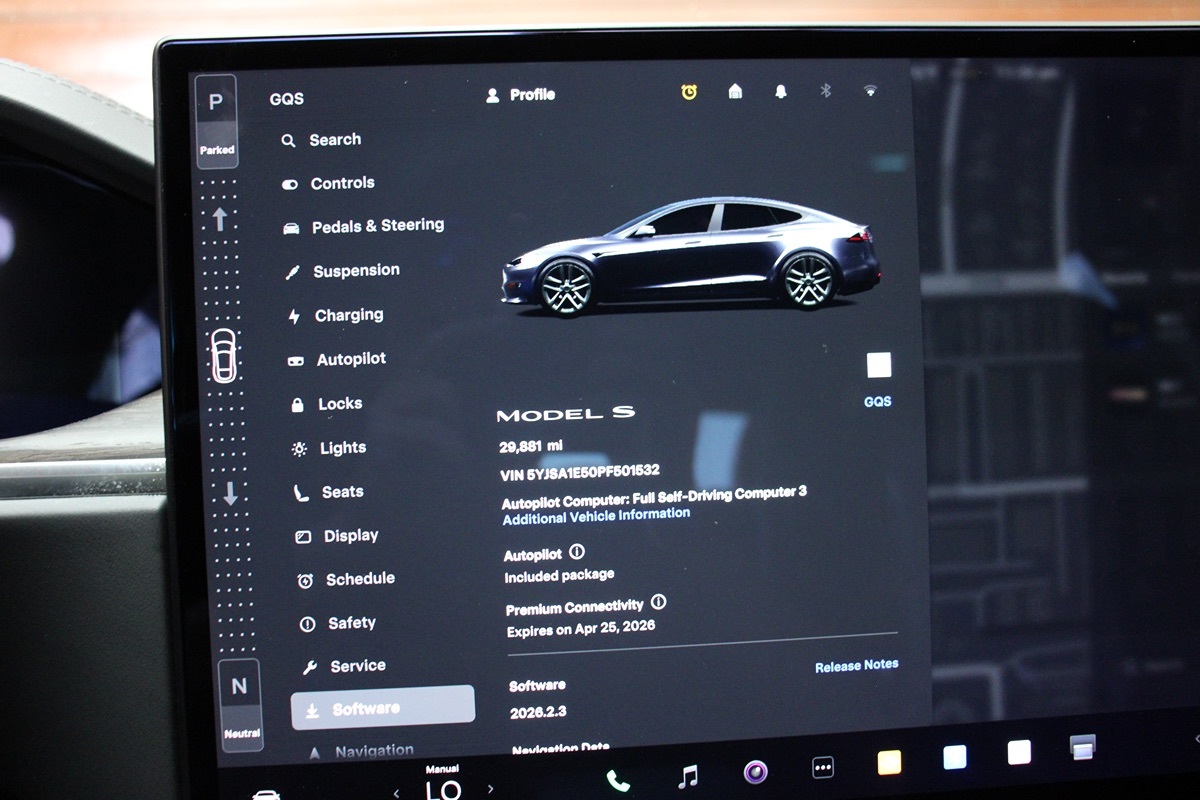Tap the garage door (HomeLink) icon

coord(735,91)
